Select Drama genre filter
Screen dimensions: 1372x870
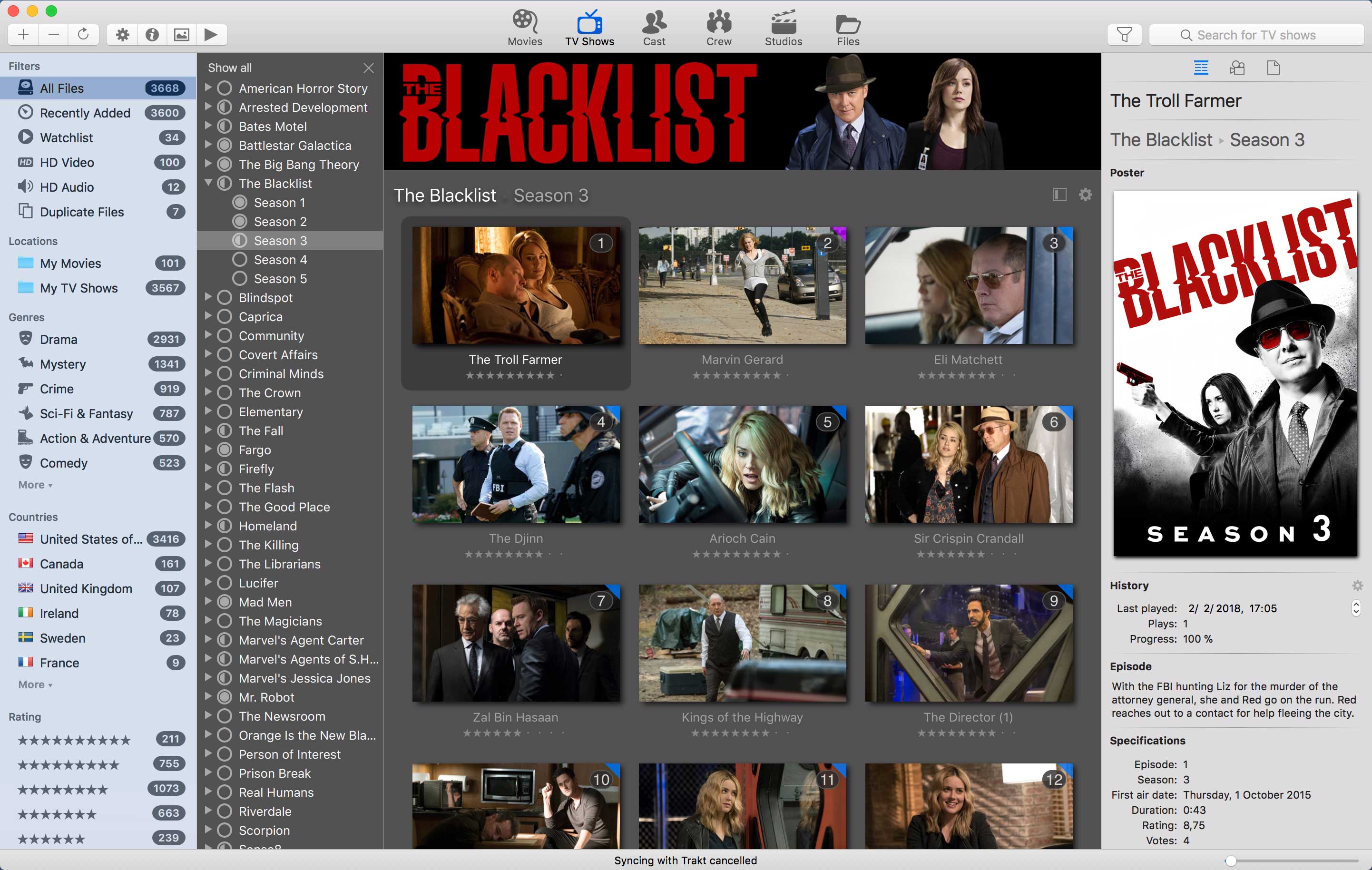57,340
